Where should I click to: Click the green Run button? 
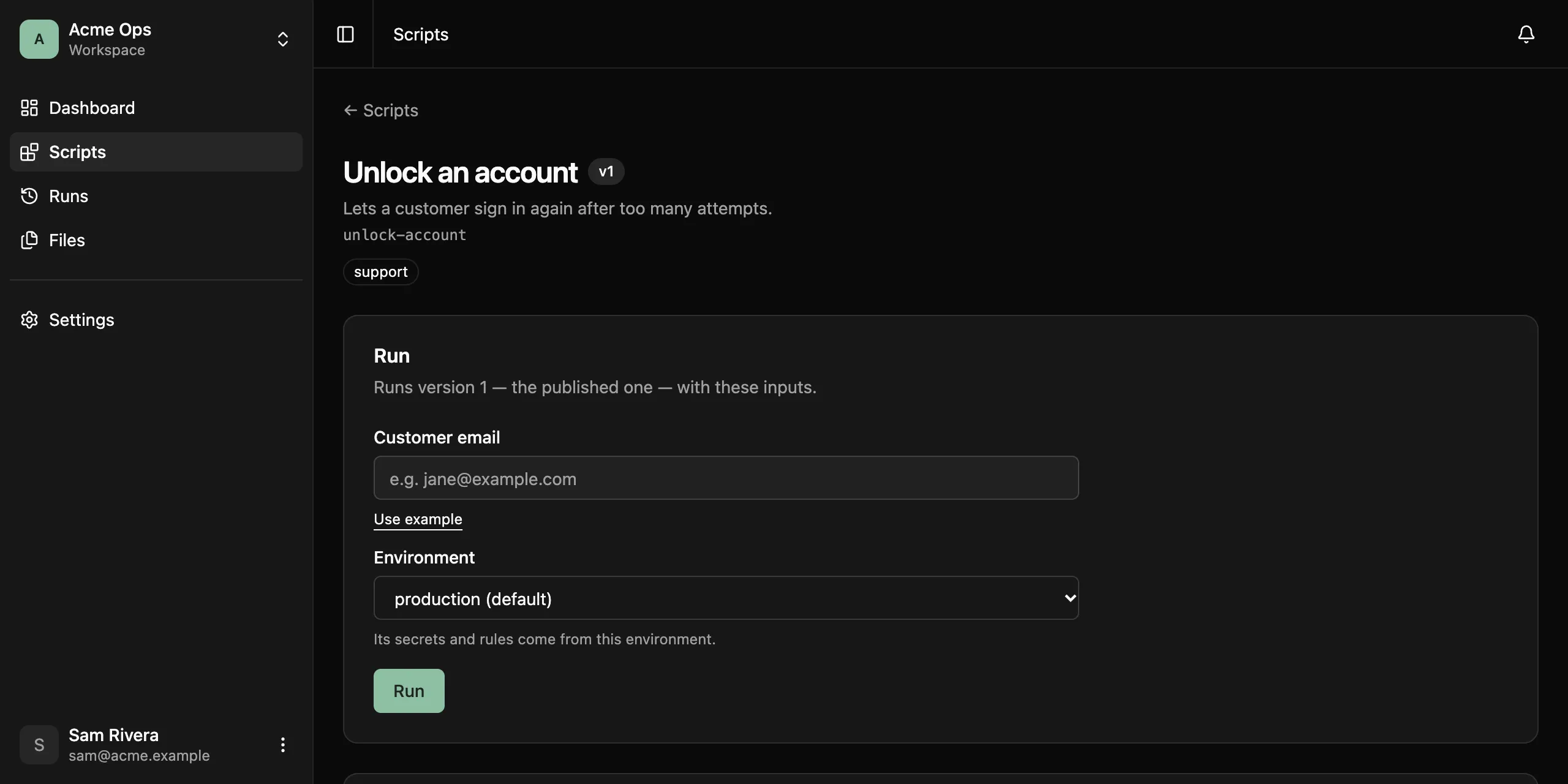coord(409,691)
